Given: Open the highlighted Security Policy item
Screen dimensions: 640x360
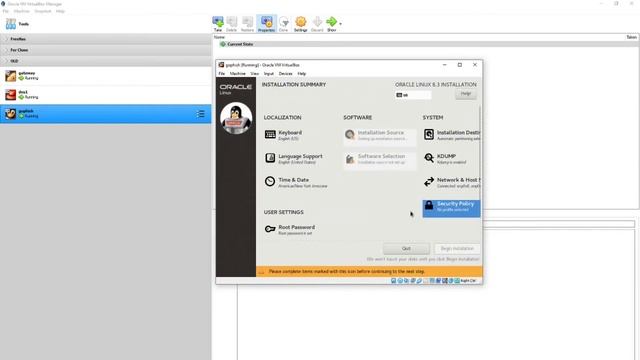Looking at the screenshot, I should pyautogui.click(x=451, y=208).
